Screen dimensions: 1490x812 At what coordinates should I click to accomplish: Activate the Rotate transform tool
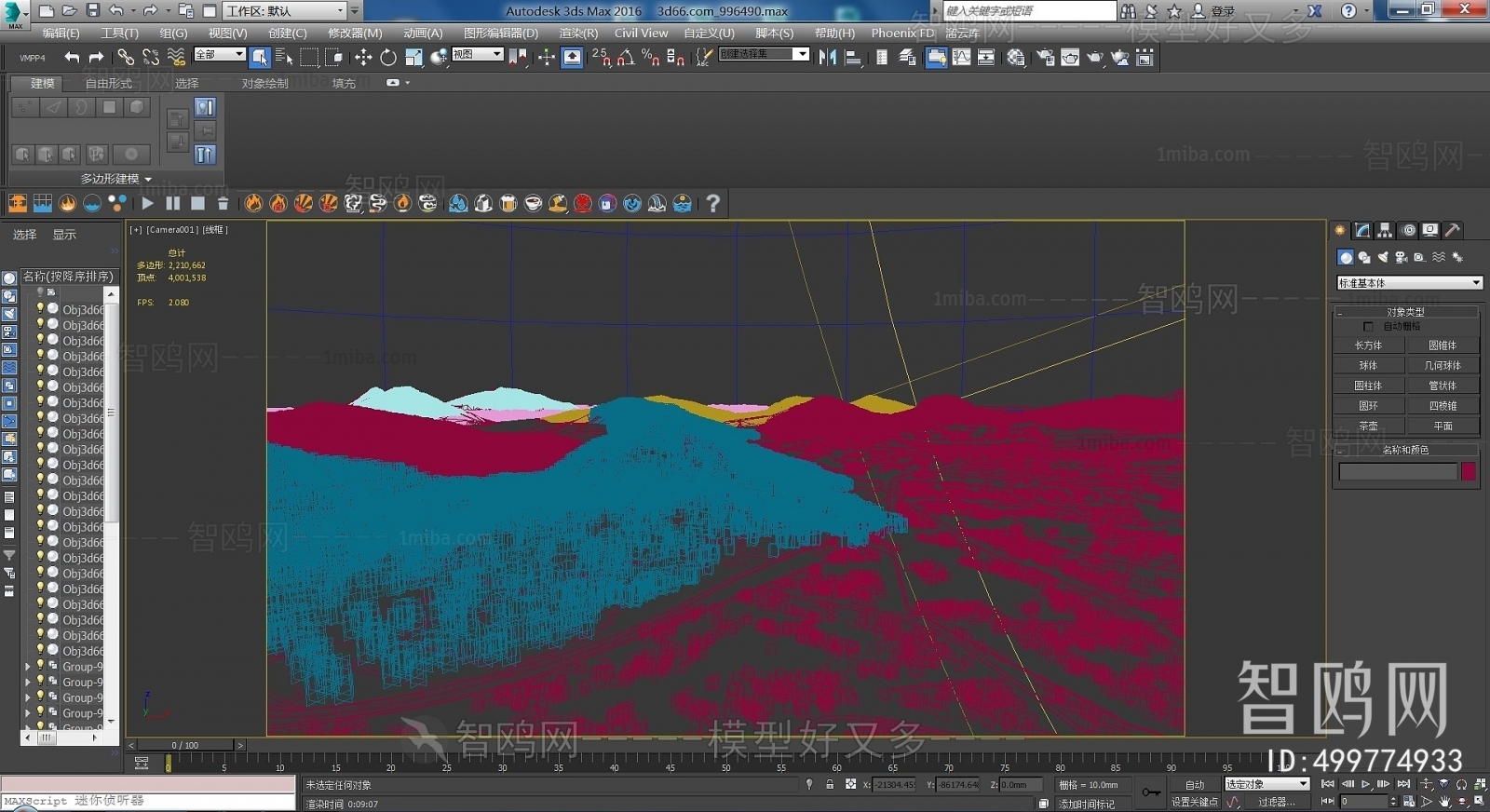[387, 58]
